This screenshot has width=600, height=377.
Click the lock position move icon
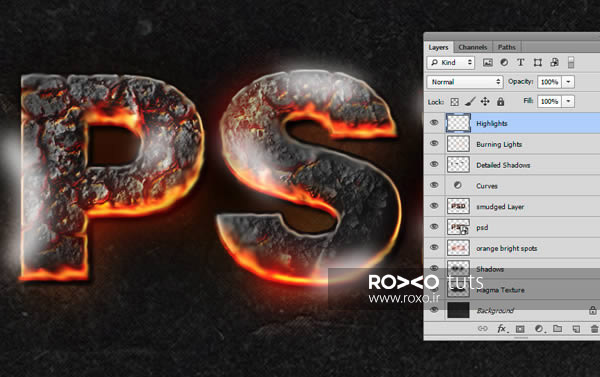pyautogui.click(x=485, y=101)
